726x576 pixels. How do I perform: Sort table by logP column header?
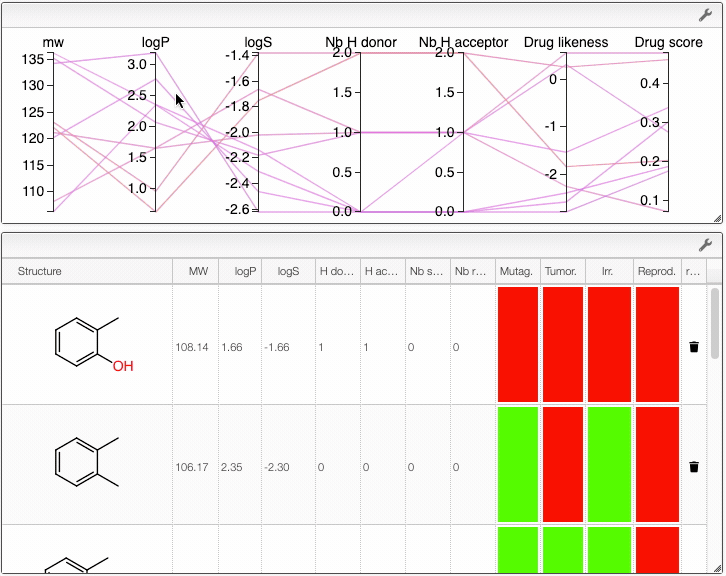[245, 271]
